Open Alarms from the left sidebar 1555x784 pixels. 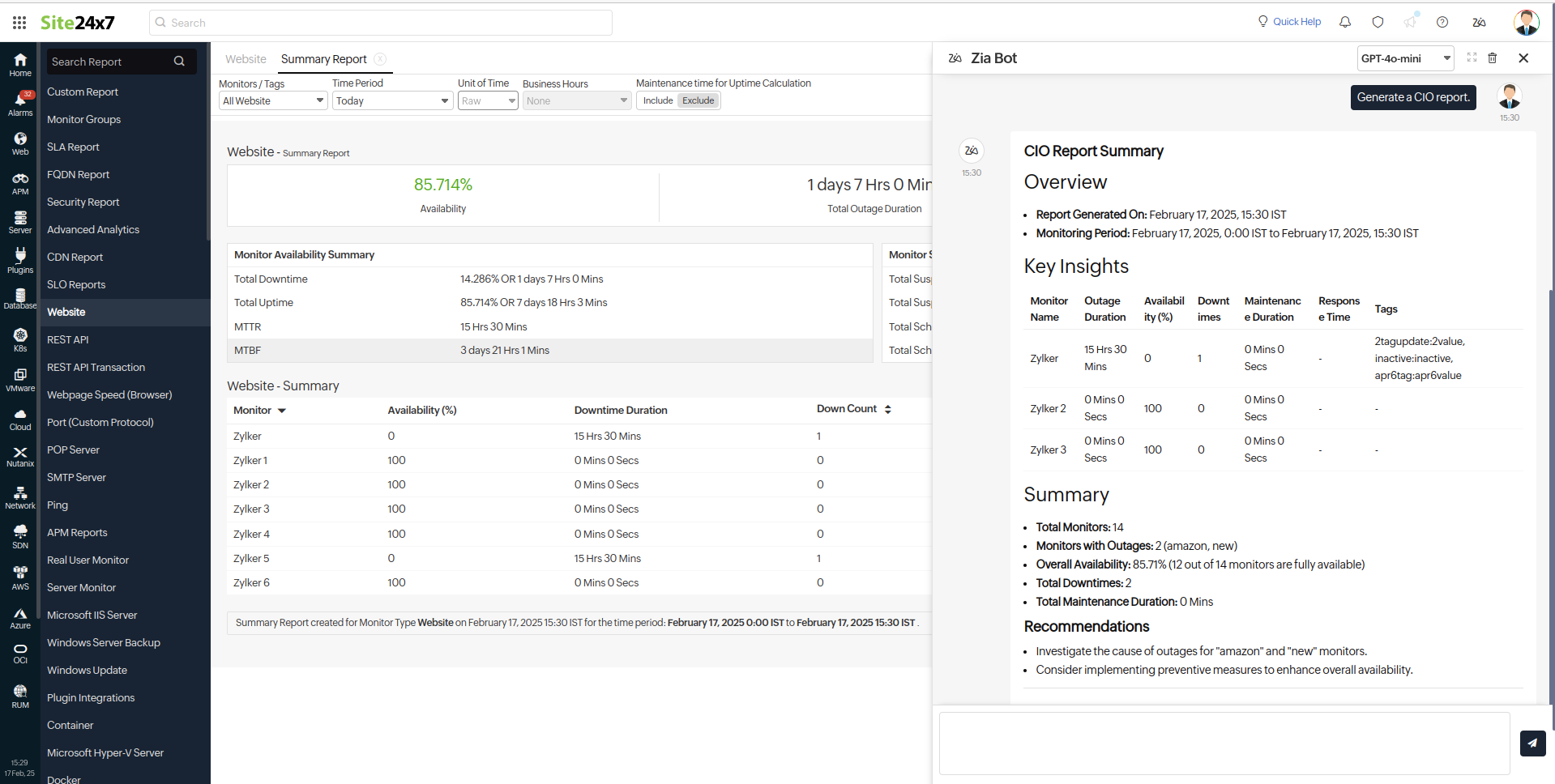point(19,100)
